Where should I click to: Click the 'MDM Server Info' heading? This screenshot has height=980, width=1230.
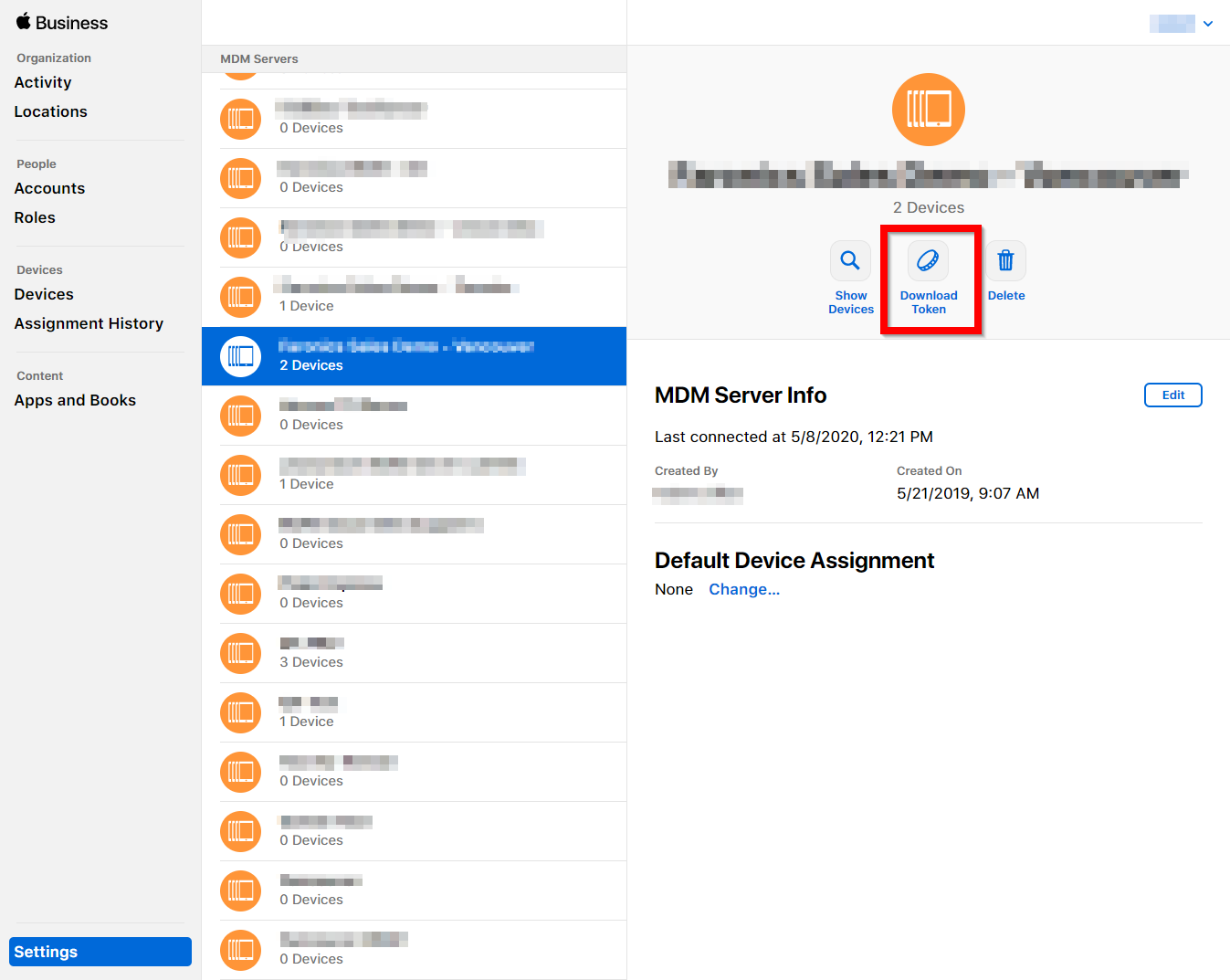click(741, 395)
